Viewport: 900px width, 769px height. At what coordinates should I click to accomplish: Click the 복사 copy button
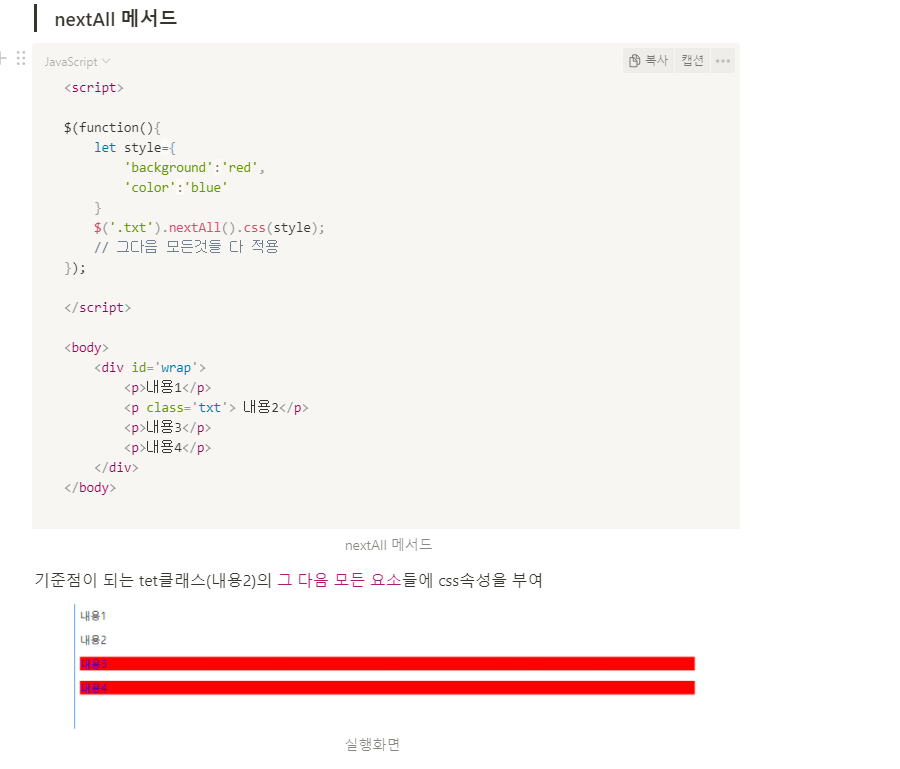pyautogui.click(x=649, y=60)
